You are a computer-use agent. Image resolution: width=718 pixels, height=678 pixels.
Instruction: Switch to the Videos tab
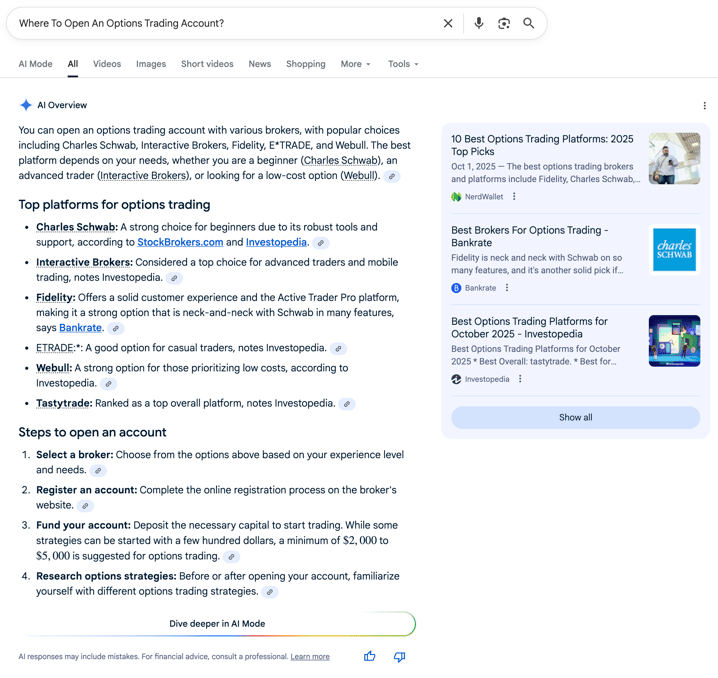point(107,64)
